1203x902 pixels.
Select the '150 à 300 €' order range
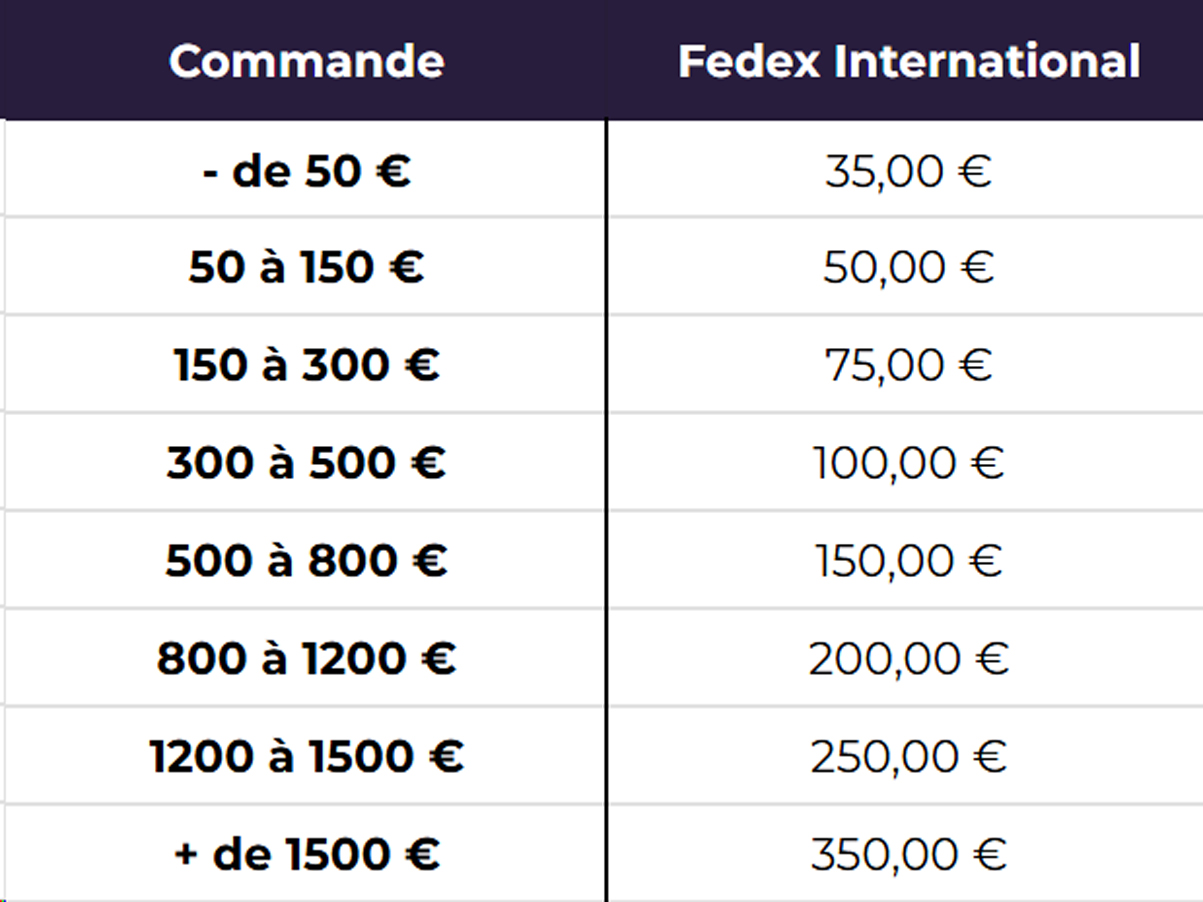(306, 364)
